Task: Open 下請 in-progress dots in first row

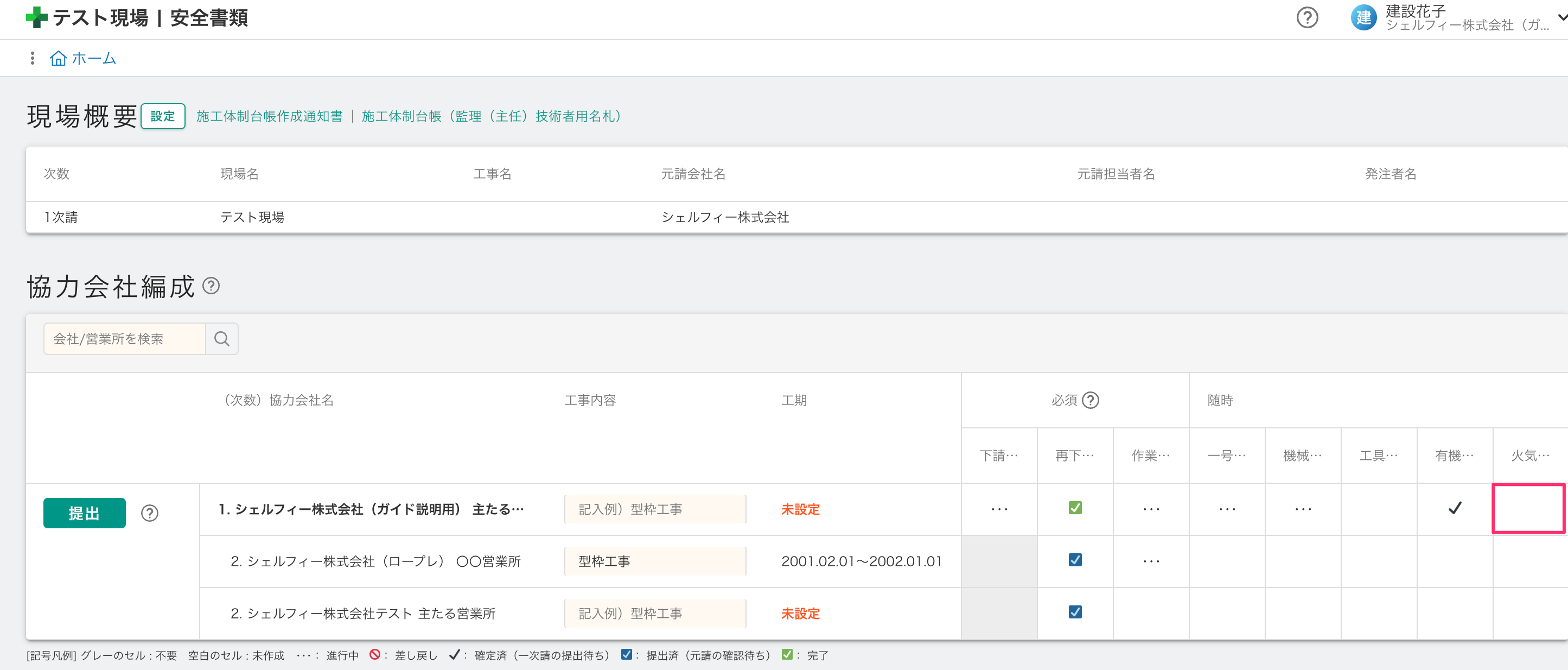Action: [x=999, y=509]
